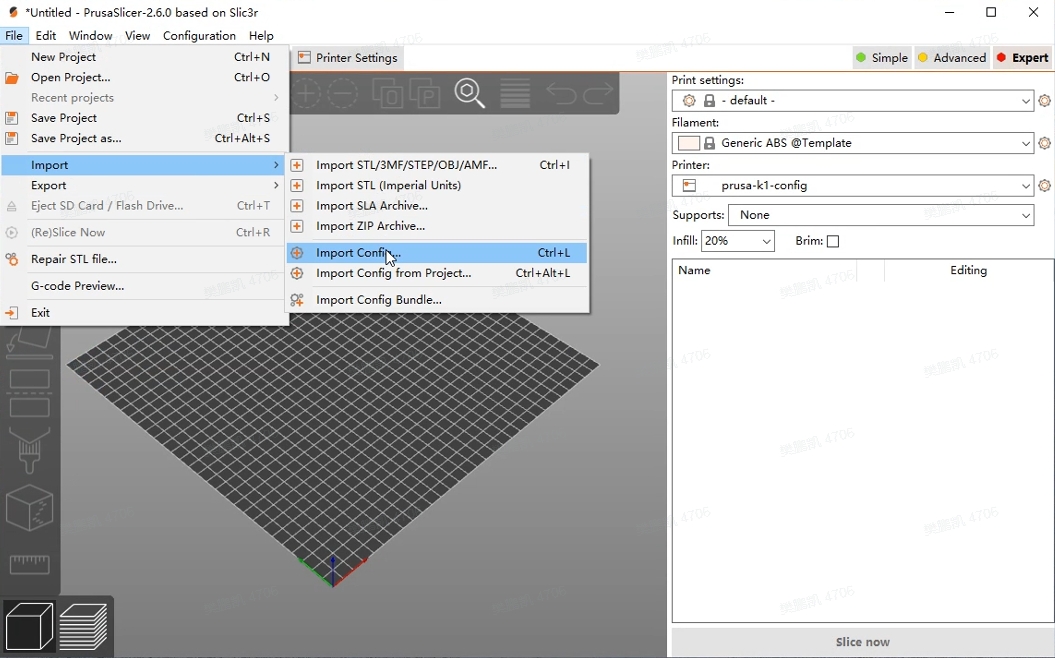
Task: Open the Print settings preset dropdown
Action: 852,101
